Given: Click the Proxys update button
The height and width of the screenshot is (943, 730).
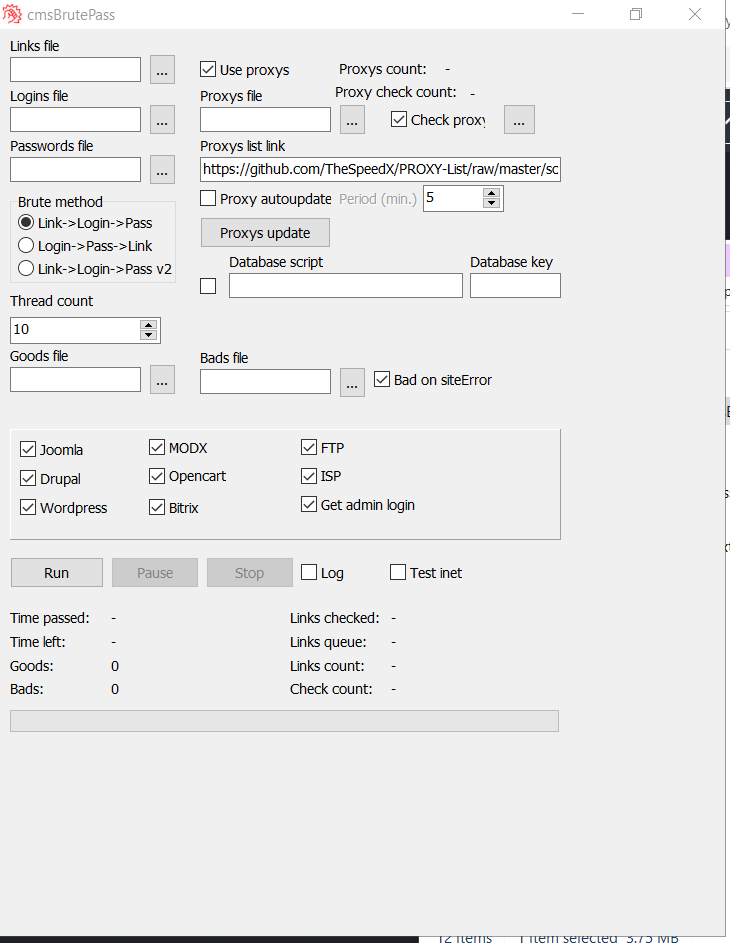Looking at the screenshot, I should tap(265, 233).
